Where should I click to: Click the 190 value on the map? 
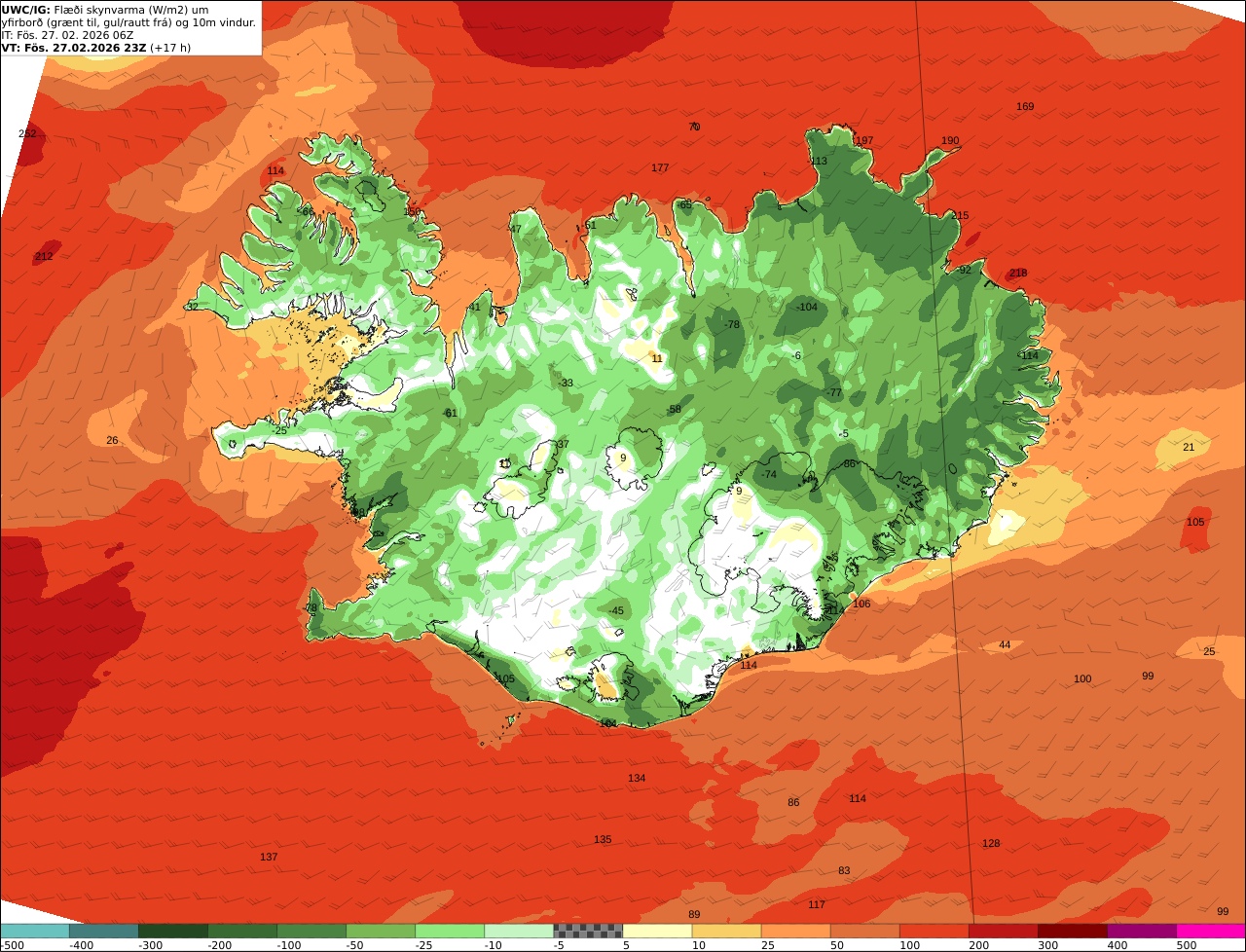[950, 140]
